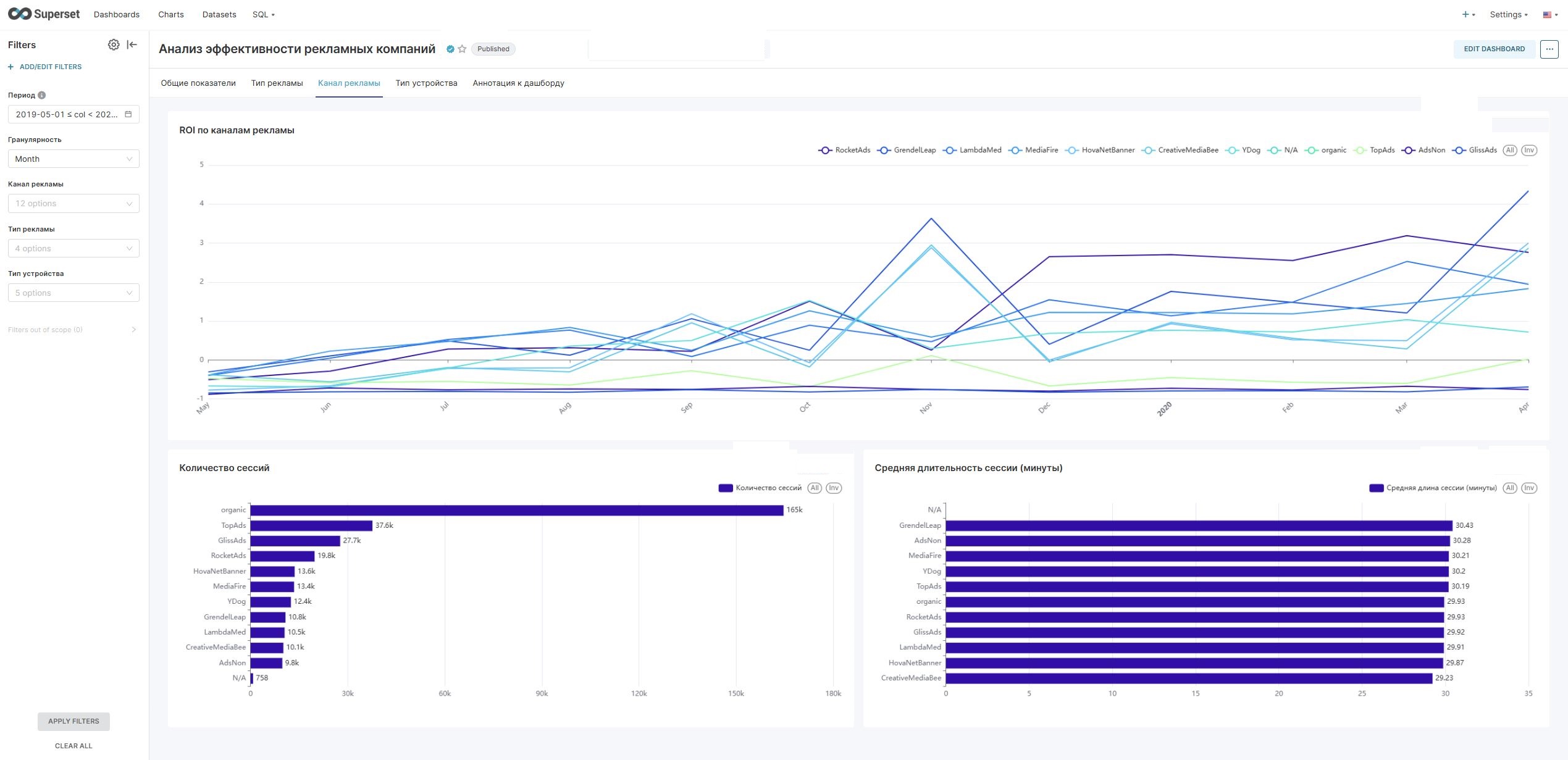
Task: Expand Filters out of scope section
Action: tap(72, 330)
